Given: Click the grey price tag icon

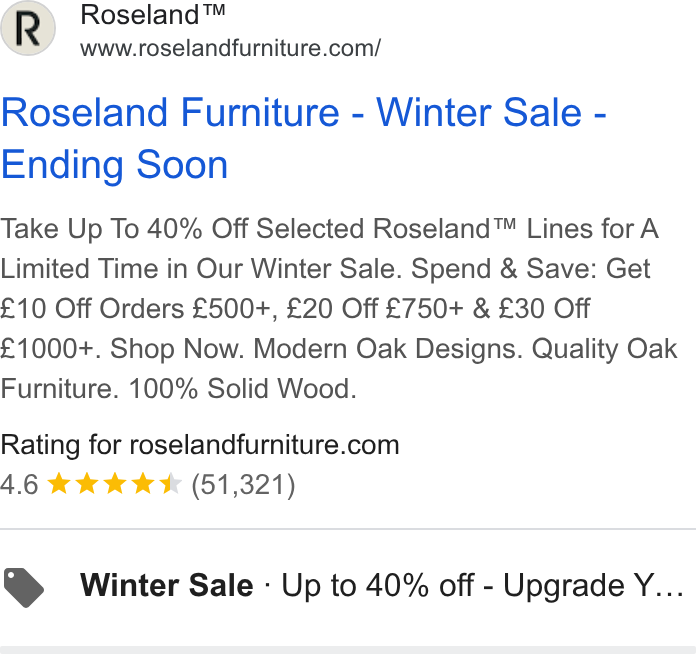Looking at the screenshot, I should 24,587.
